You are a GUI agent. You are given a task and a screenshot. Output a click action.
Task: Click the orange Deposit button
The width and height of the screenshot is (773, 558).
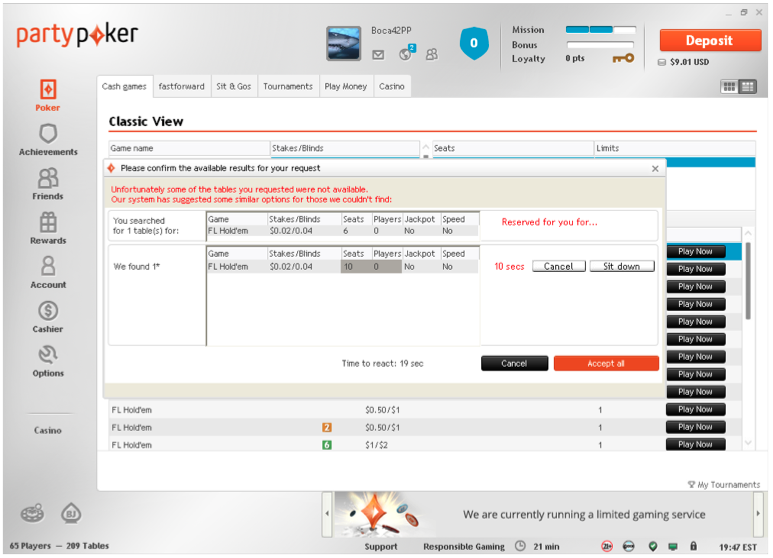tap(710, 40)
